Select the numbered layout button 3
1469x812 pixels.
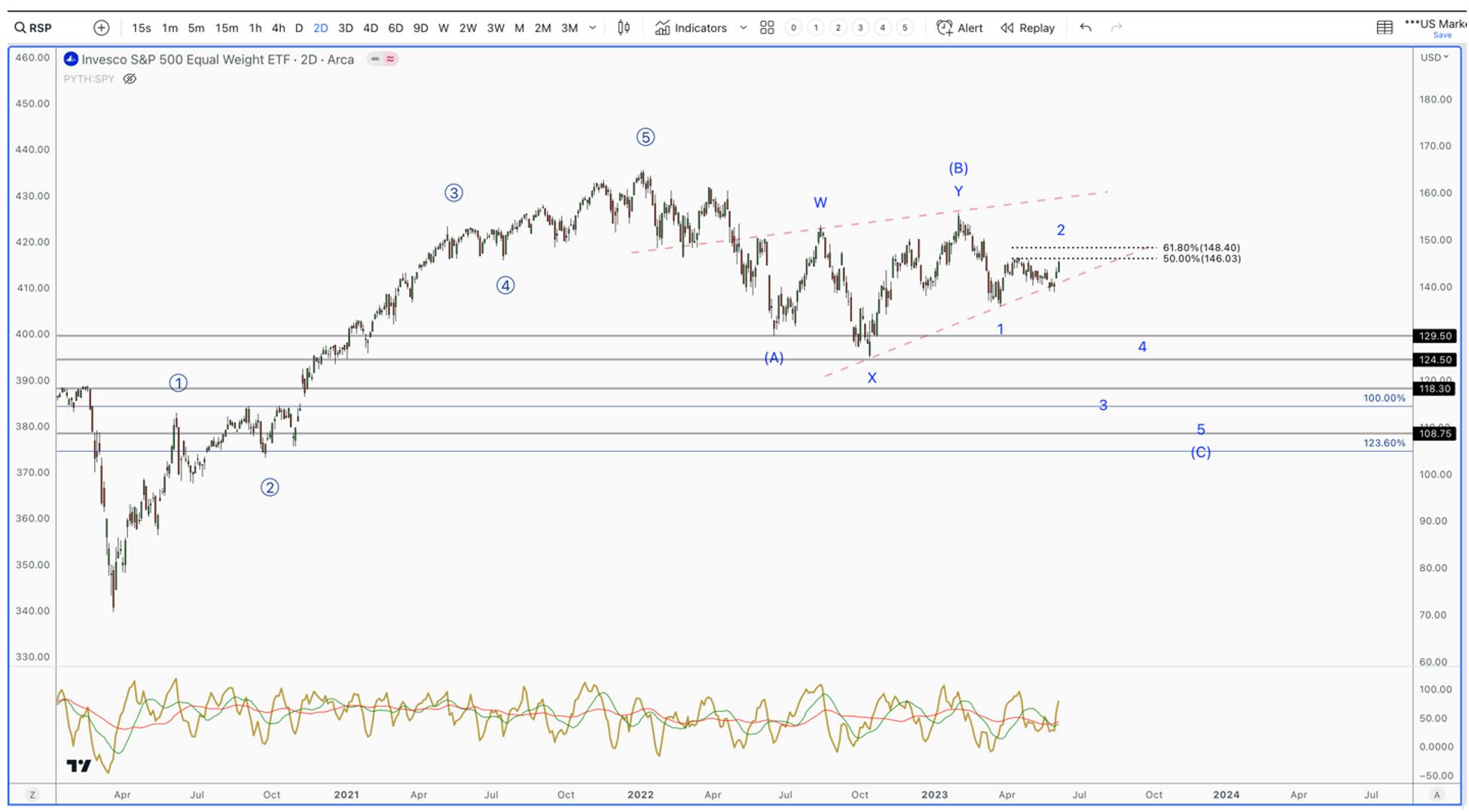tap(860, 28)
